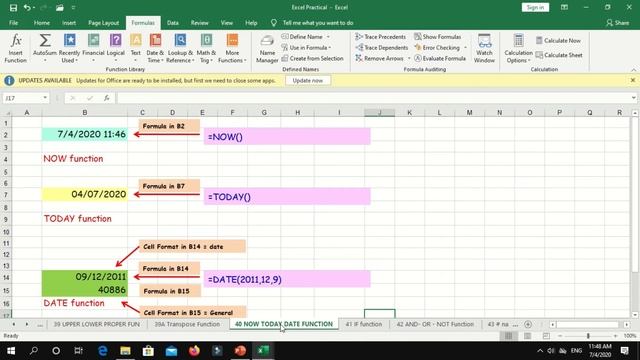The width and height of the screenshot is (640, 360).
Task: Dismiss the Updates Available notification bar
Action: click(633, 80)
